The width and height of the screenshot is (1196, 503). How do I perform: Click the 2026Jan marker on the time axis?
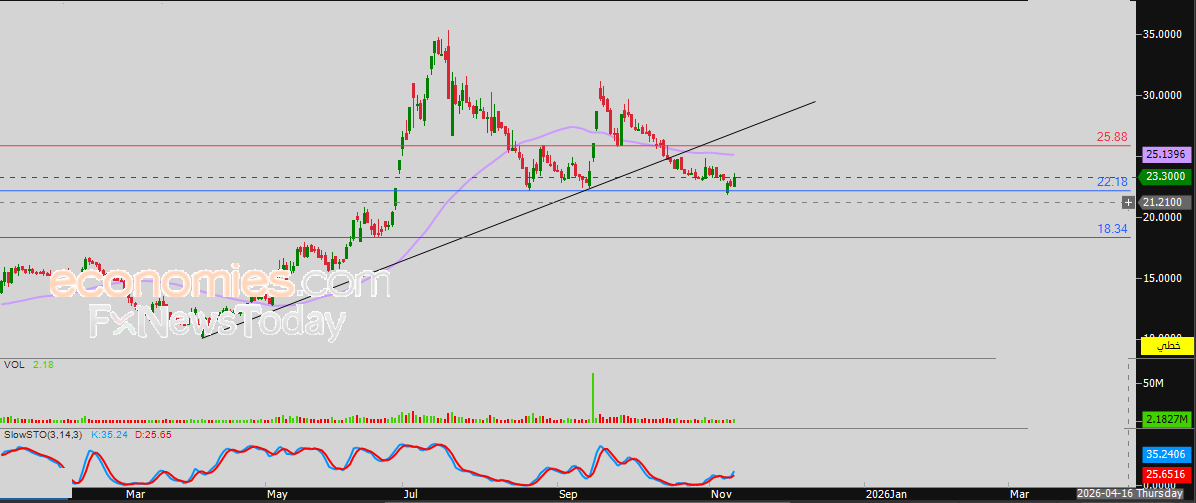(x=886, y=494)
